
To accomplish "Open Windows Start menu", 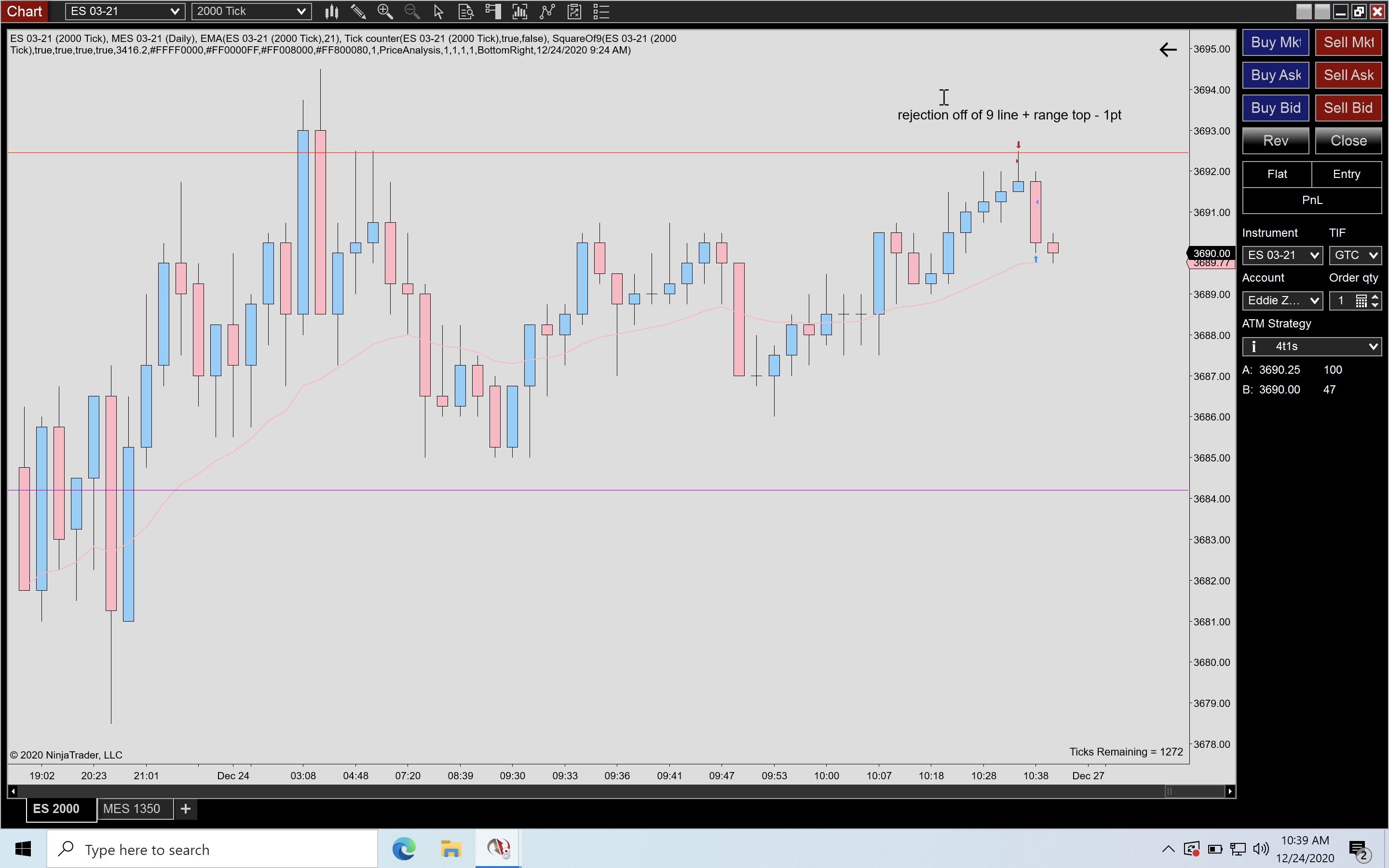I will coord(23,849).
